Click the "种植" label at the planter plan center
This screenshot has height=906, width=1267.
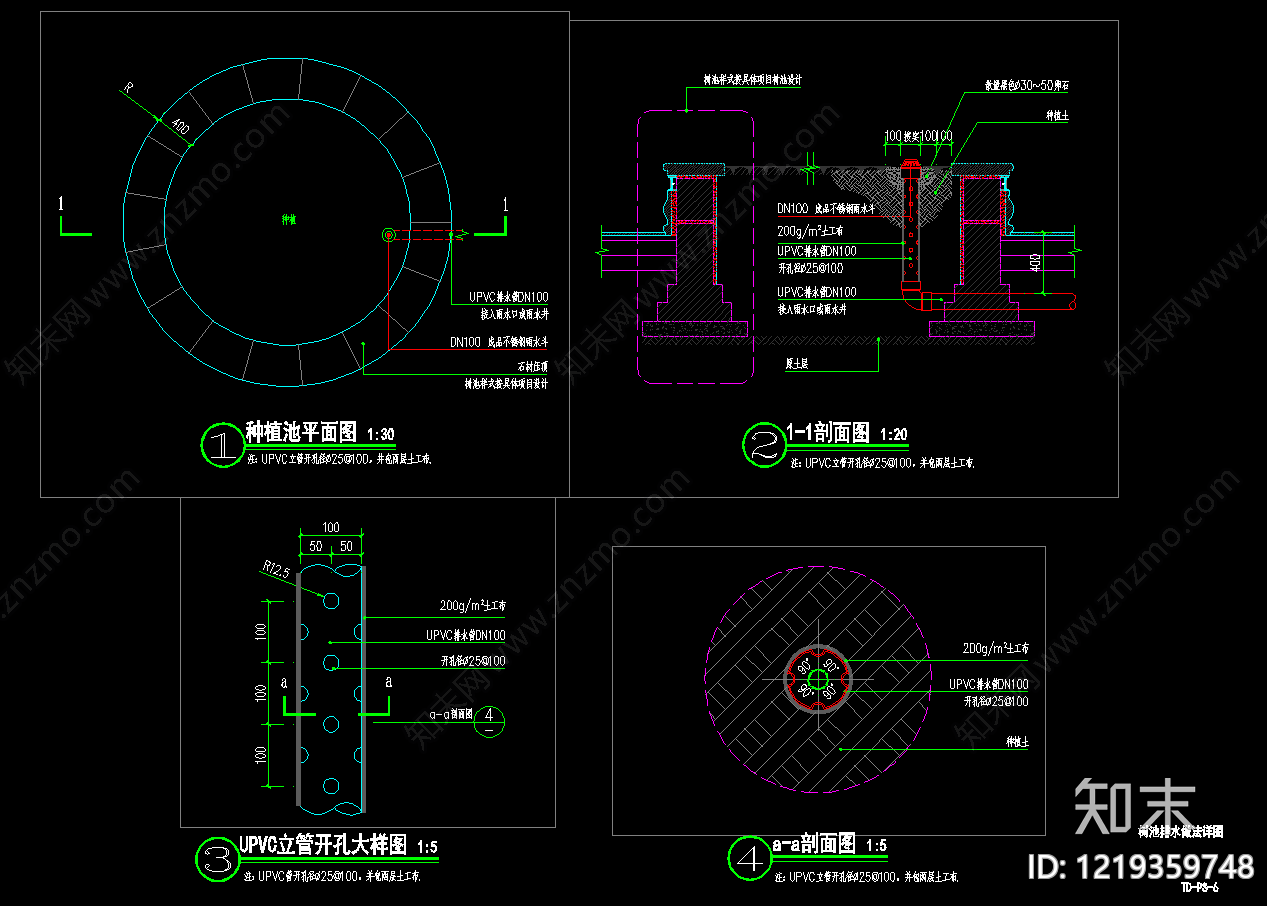pos(289,217)
